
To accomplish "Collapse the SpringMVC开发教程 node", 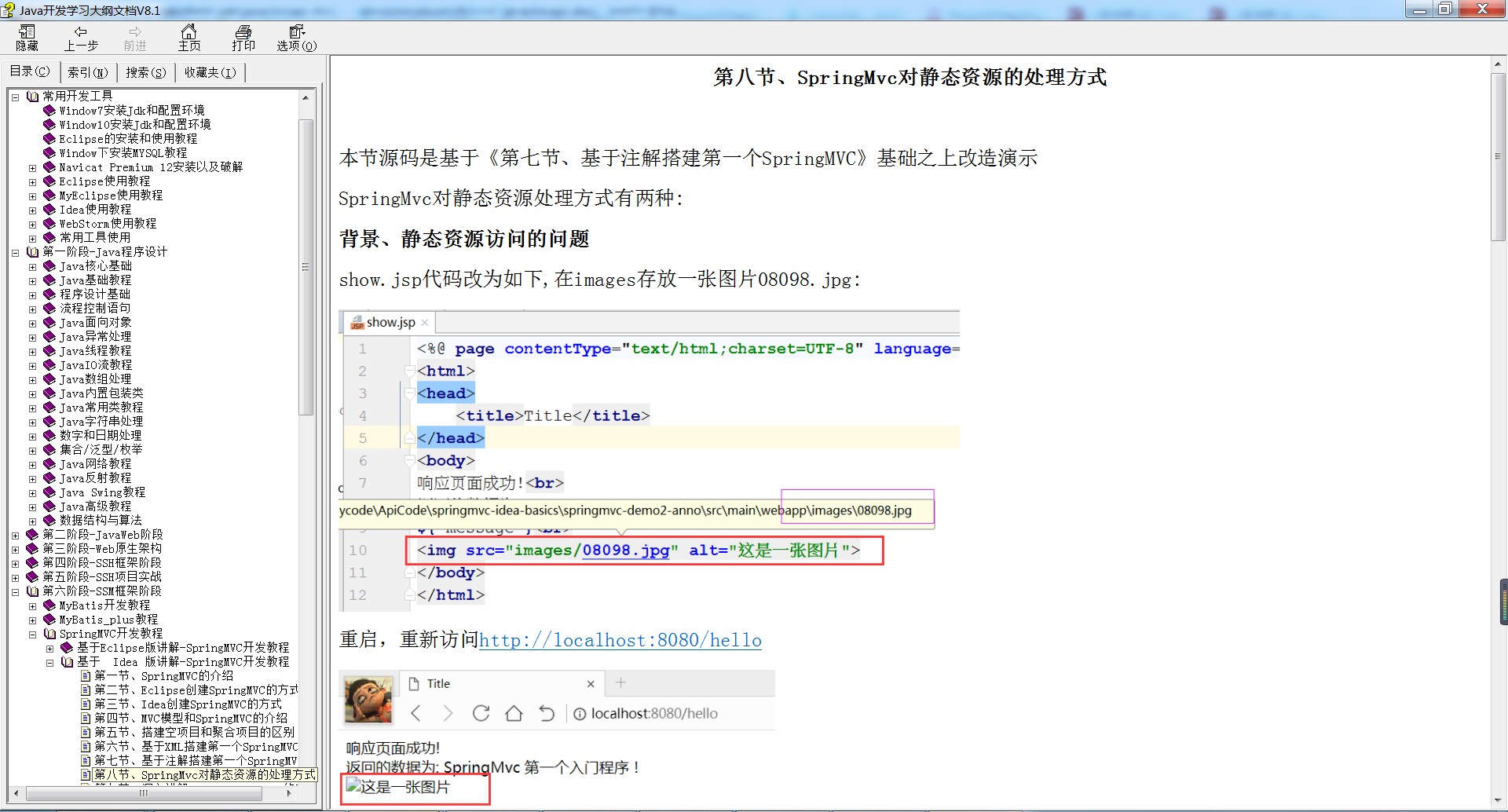I will pyautogui.click(x=32, y=635).
